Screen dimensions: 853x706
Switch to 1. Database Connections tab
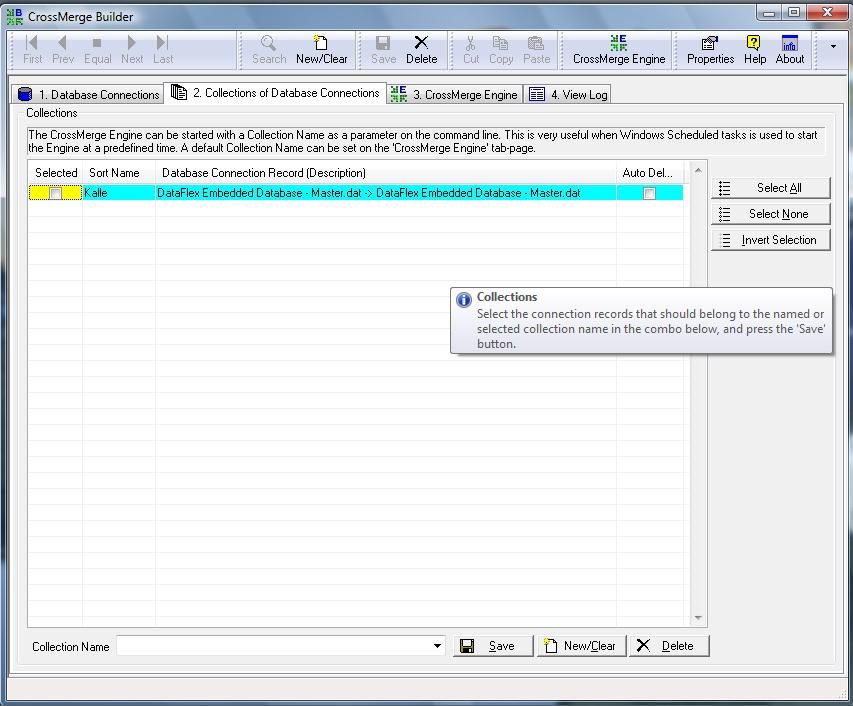(x=88, y=94)
